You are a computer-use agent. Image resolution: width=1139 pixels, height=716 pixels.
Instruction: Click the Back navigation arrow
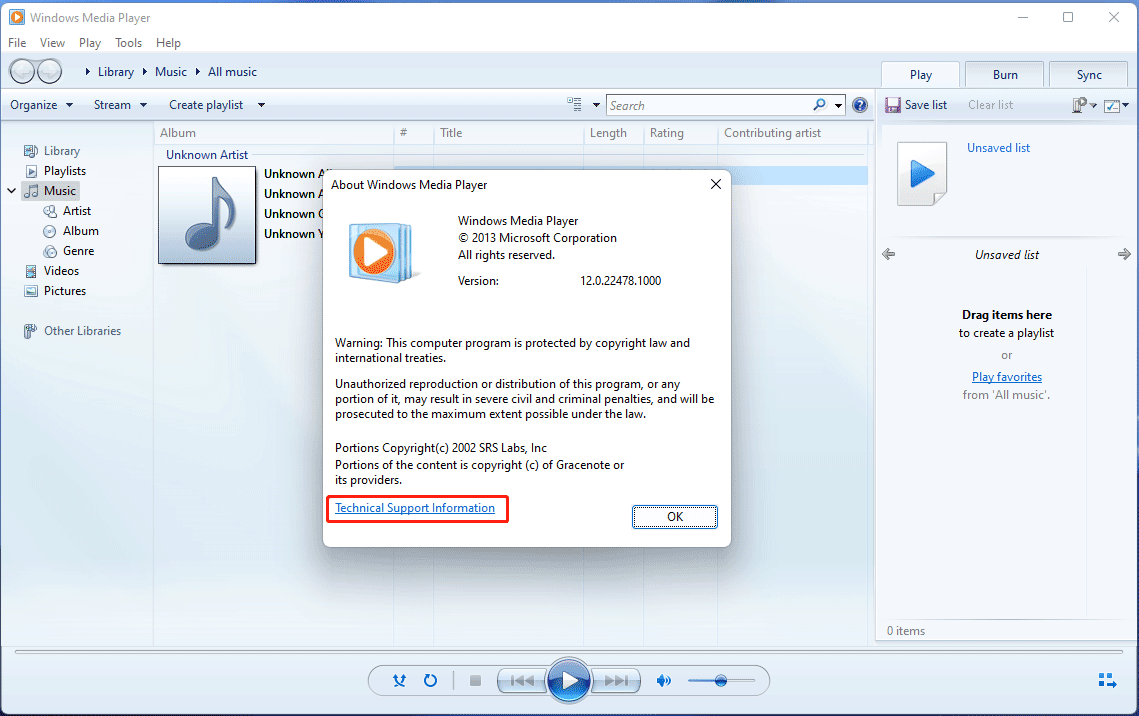click(x=22, y=71)
